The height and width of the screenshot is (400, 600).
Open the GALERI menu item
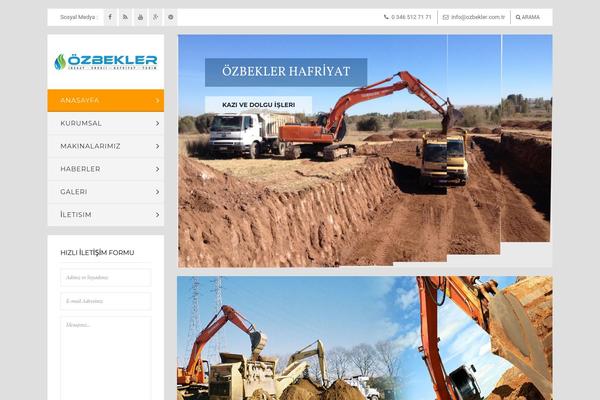pyautogui.click(x=106, y=192)
